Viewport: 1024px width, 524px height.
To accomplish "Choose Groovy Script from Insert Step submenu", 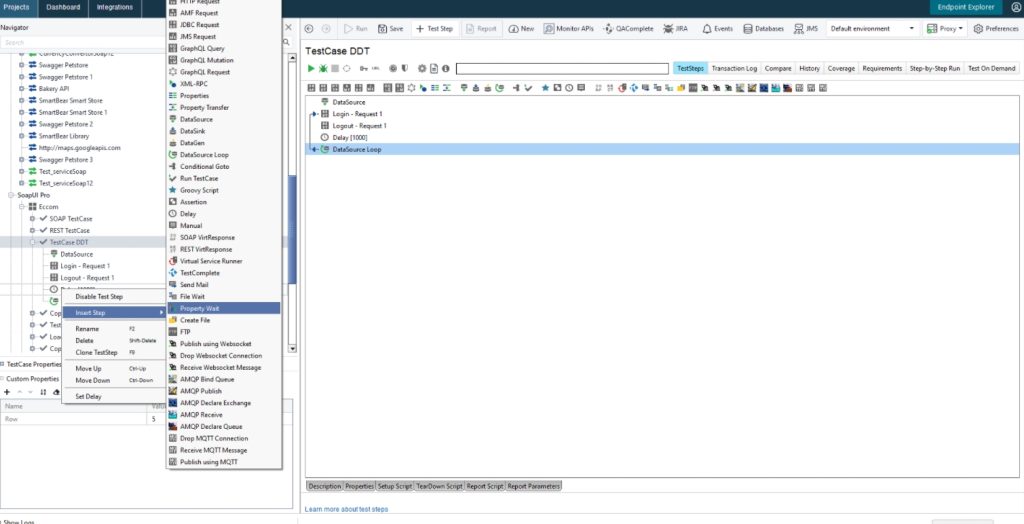I will click(x=224, y=190).
